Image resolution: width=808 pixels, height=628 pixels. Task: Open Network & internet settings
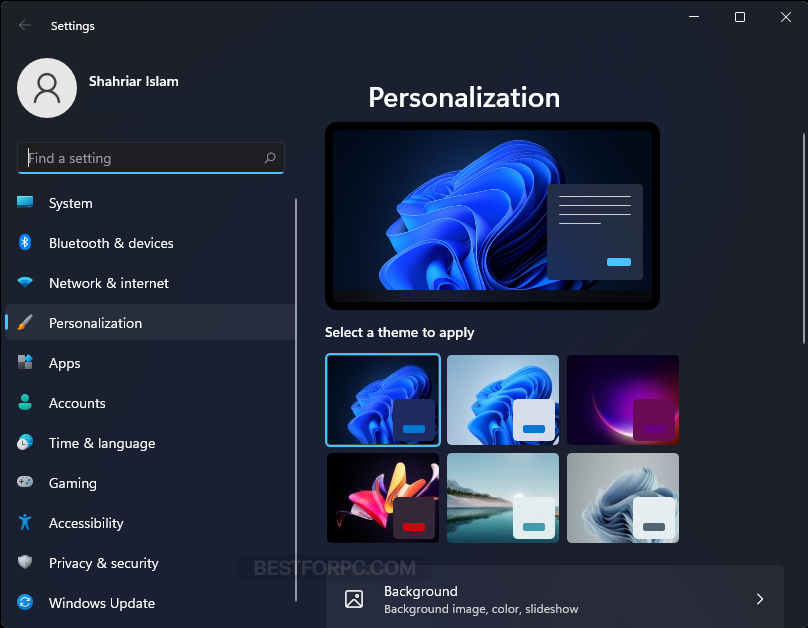(150, 283)
